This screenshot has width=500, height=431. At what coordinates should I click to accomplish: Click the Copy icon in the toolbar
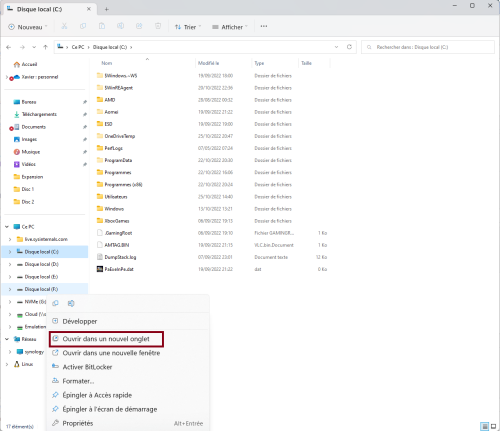[x=83, y=26]
